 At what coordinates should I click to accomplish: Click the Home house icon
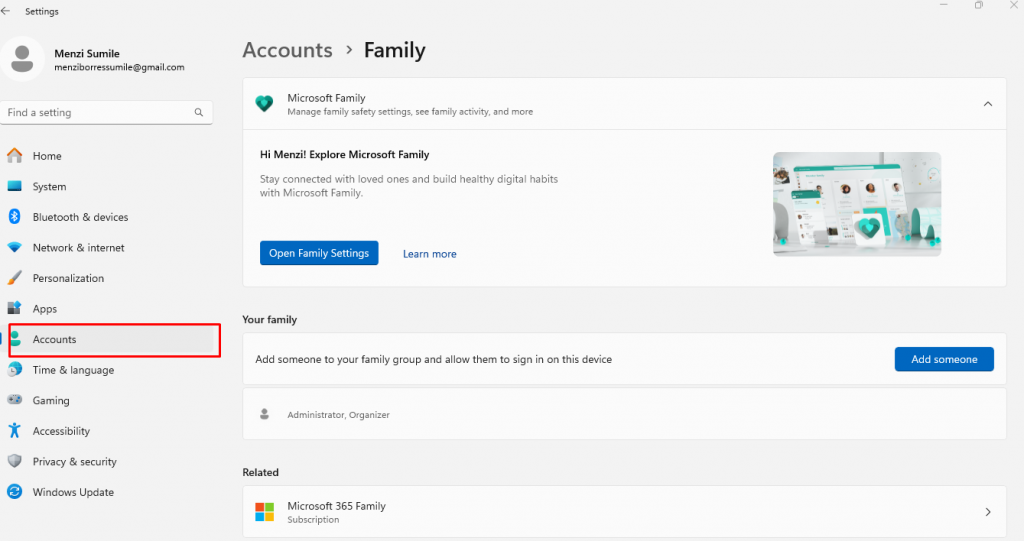14,156
